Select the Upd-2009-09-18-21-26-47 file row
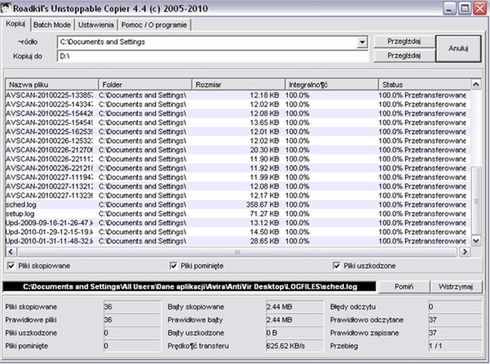The width and height of the screenshot is (490, 364). pyautogui.click(x=238, y=223)
